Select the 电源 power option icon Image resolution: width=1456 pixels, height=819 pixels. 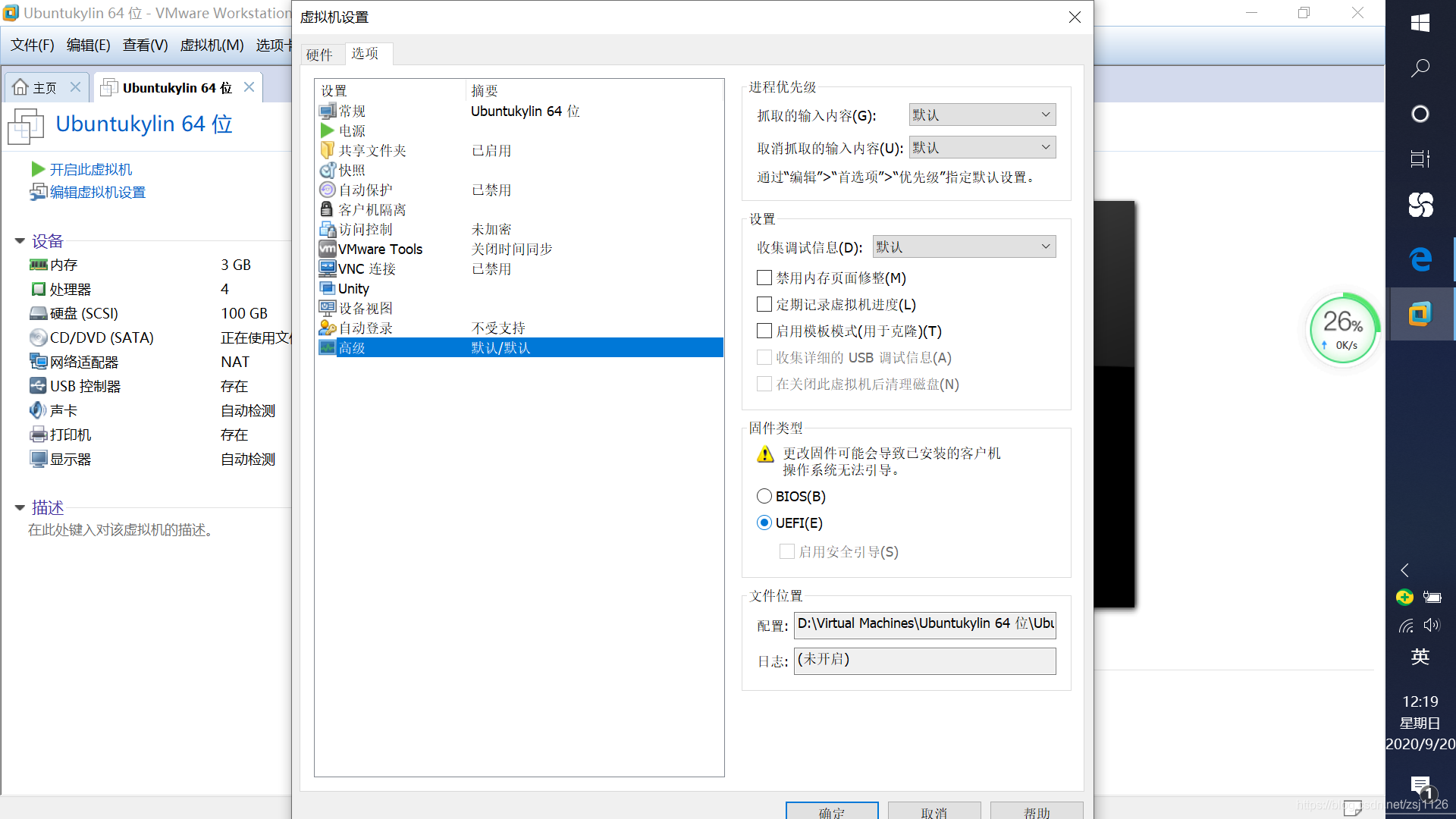point(328,131)
